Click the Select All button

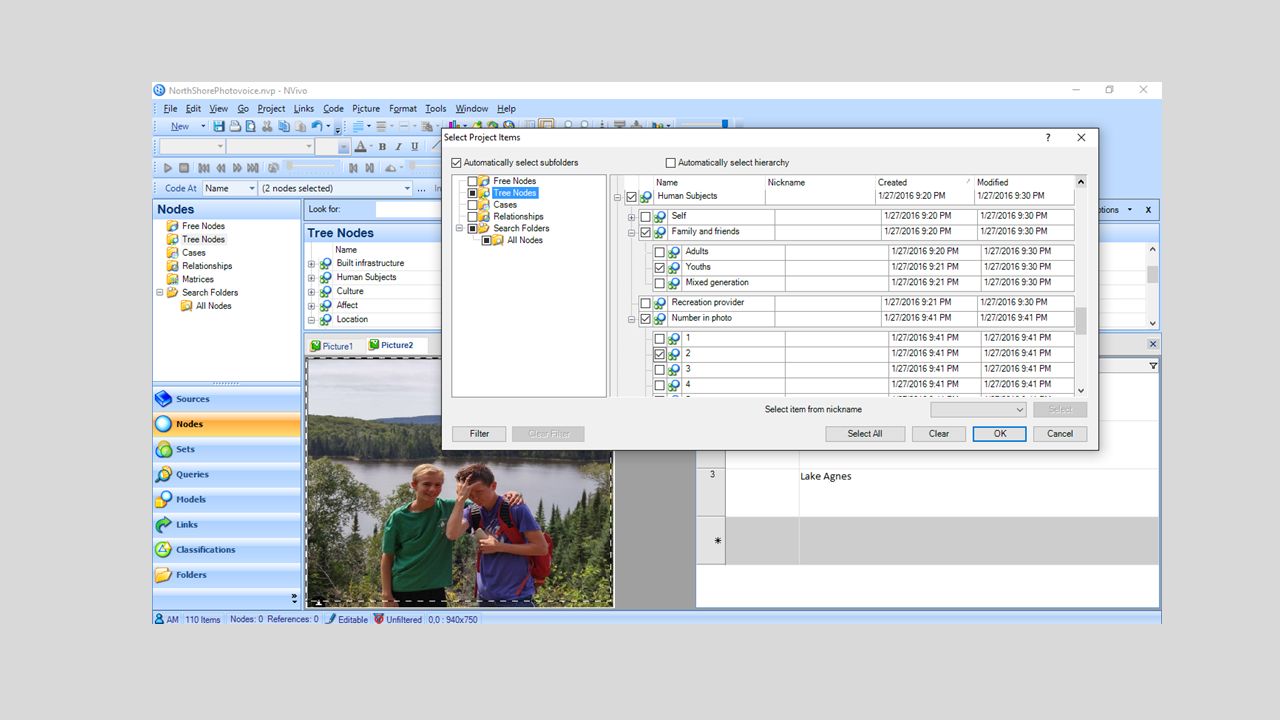pyautogui.click(x=865, y=434)
